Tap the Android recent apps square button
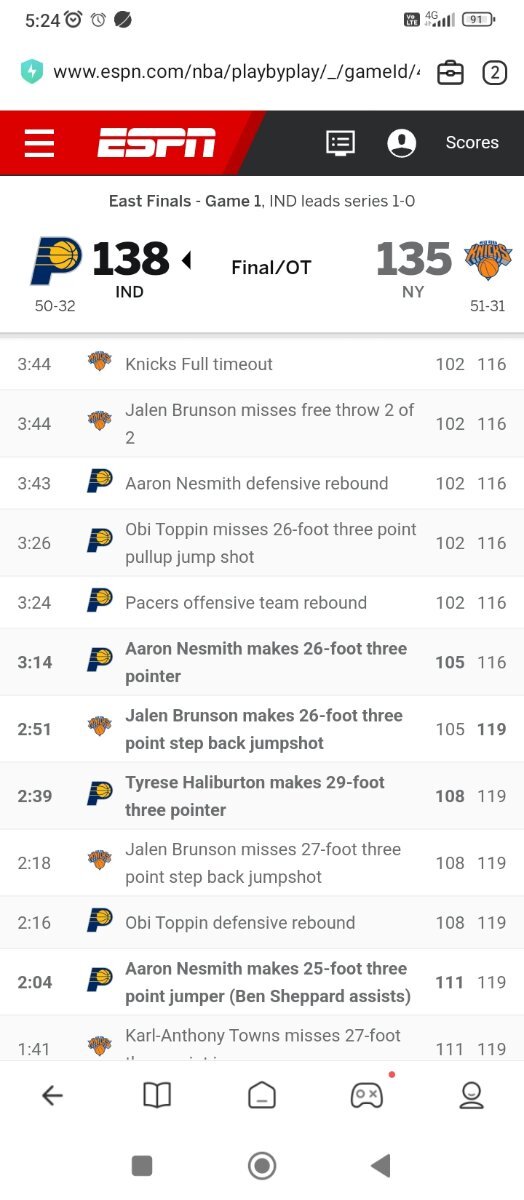The image size is (524, 1200). 142,1165
